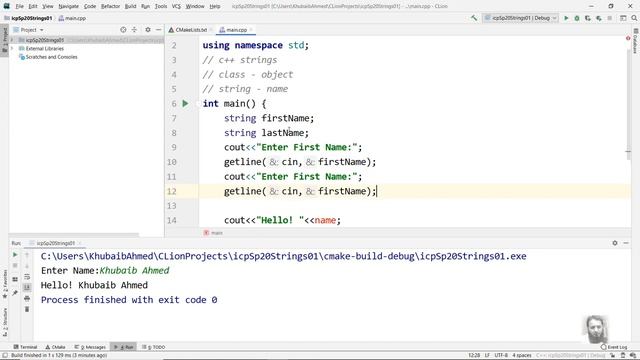Click the Build hammer icon
640x360 pixels.
point(473,18)
